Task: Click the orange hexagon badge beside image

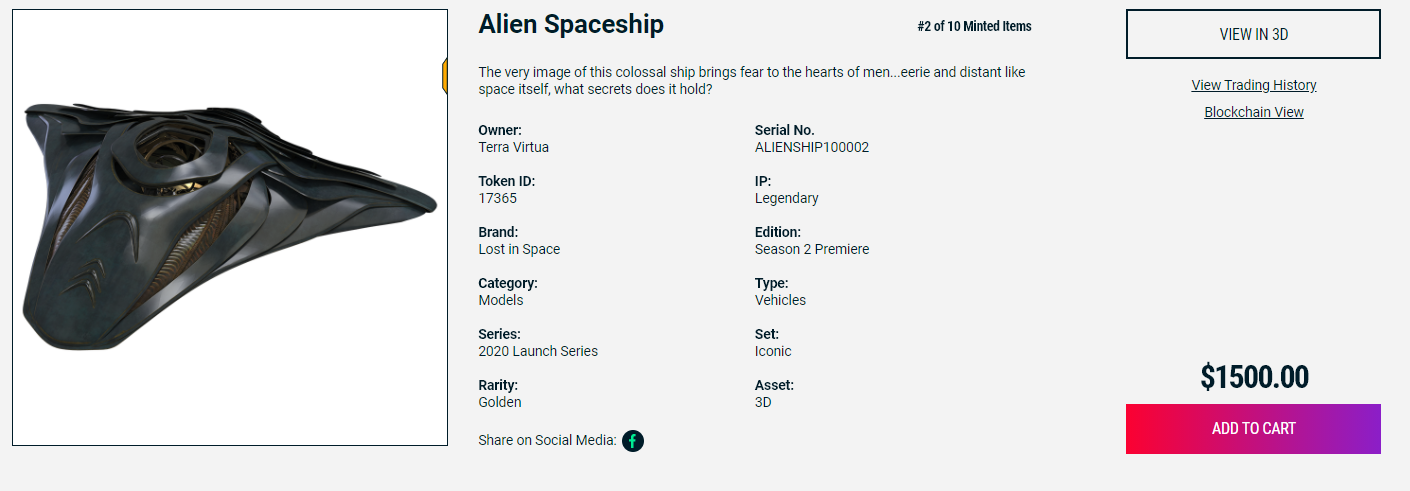Action: pyautogui.click(x=444, y=75)
